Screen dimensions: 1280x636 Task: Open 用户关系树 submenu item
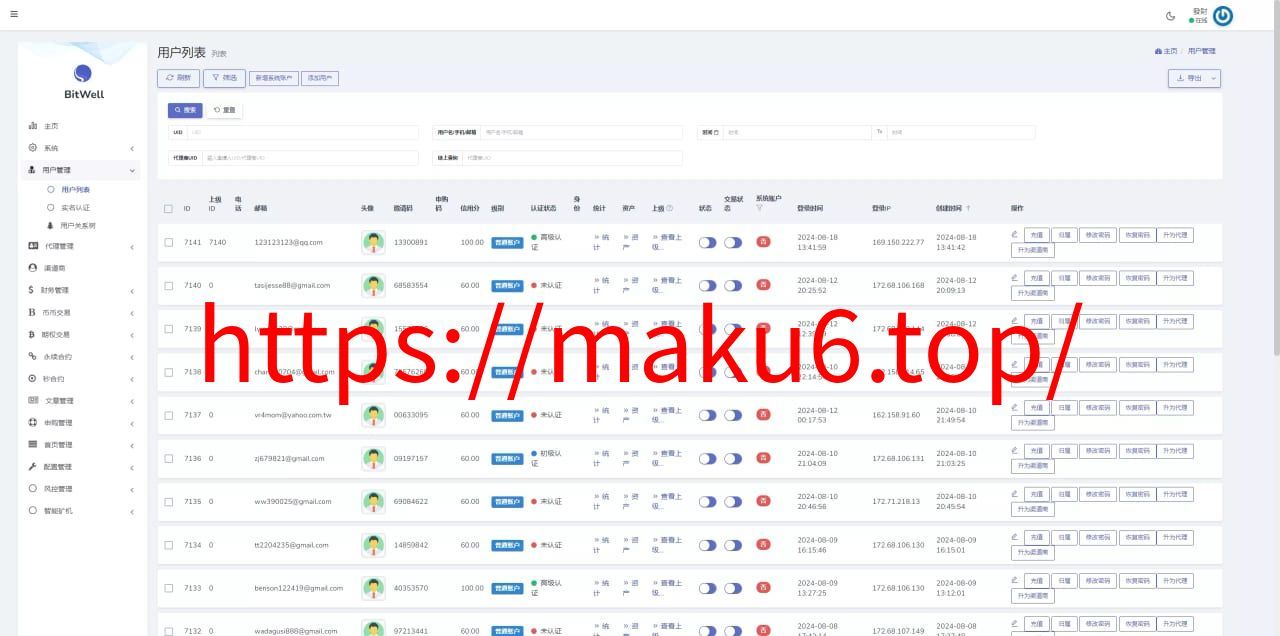[x=78, y=225]
